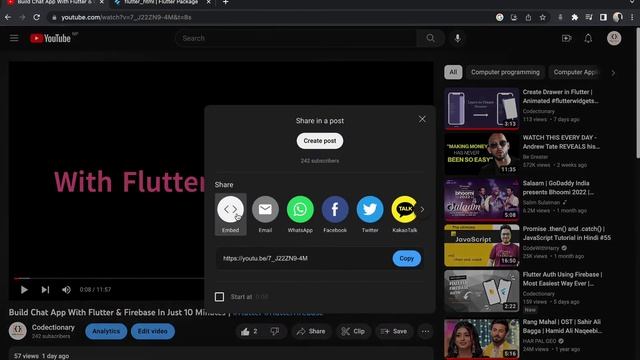Click the Clip button

click(353, 331)
